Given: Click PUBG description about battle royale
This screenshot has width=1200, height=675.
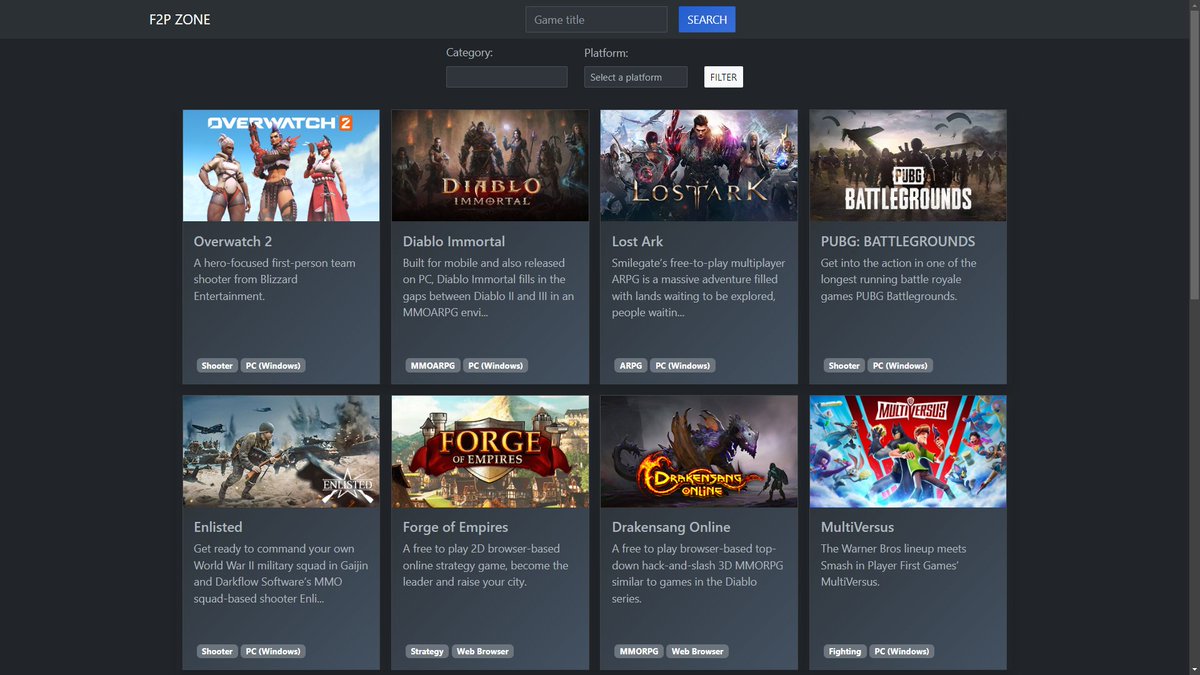Looking at the screenshot, I should [899, 279].
